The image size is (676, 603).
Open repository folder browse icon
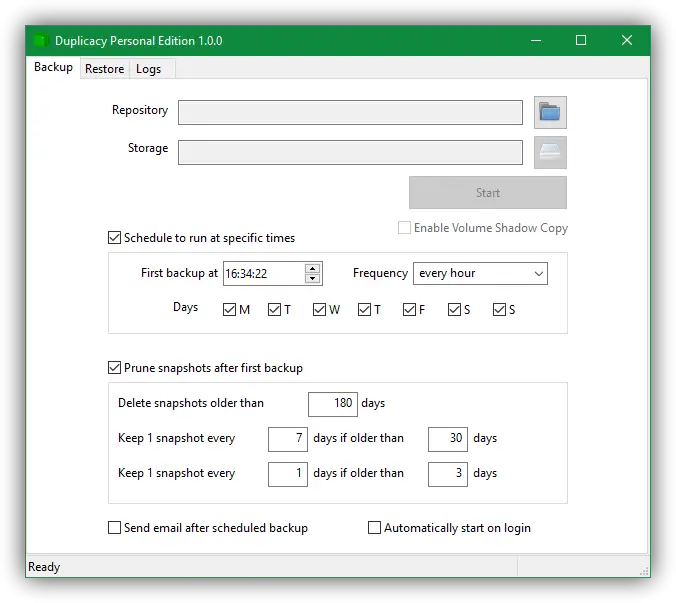[550, 112]
